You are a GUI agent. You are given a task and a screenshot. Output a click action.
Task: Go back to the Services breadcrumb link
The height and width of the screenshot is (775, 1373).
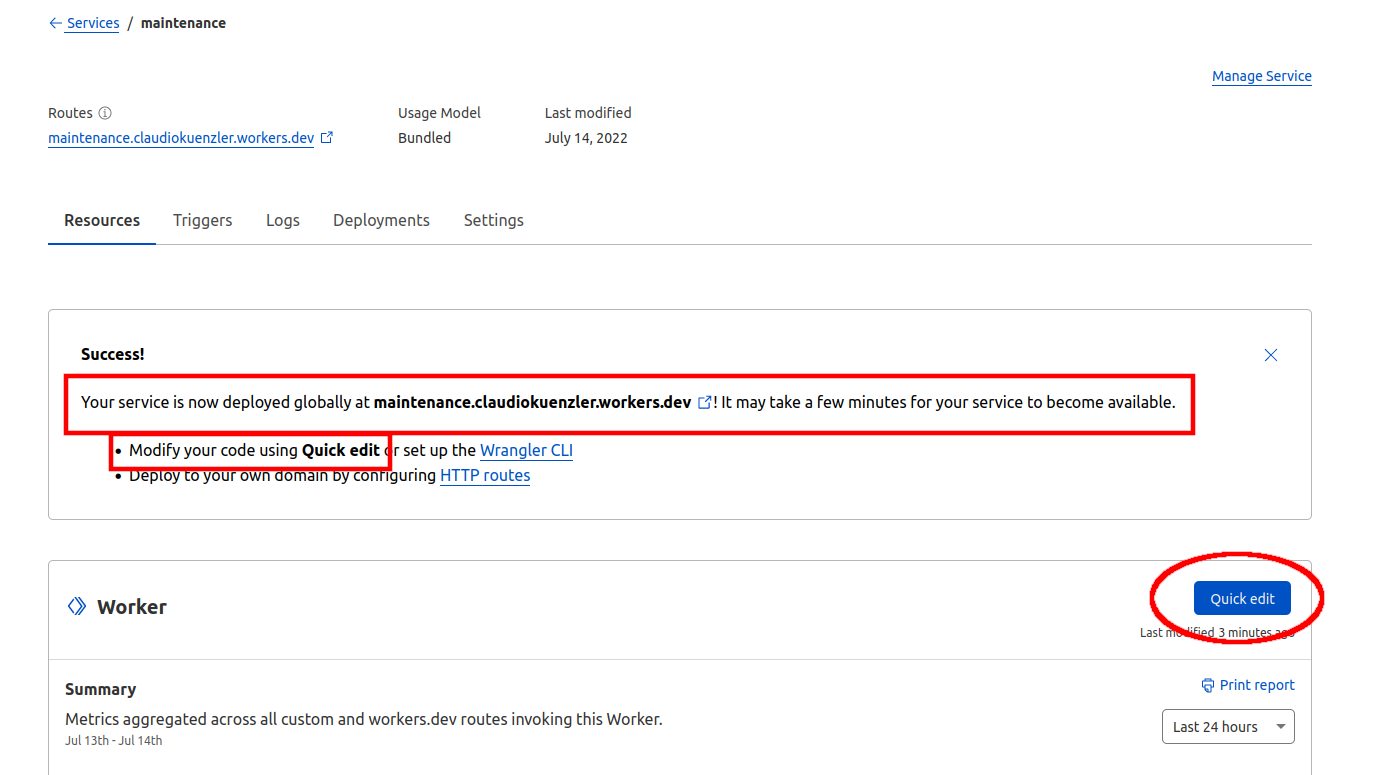tap(93, 23)
